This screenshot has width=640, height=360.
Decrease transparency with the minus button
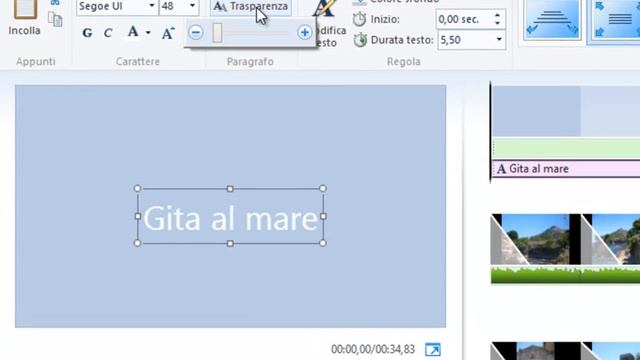click(196, 32)
